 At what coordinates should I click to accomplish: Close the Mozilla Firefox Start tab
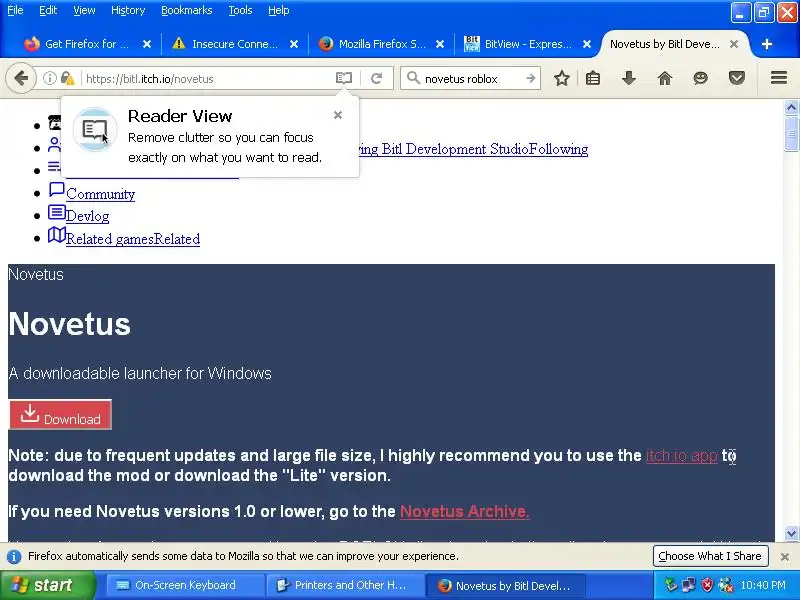click(440, 44)
